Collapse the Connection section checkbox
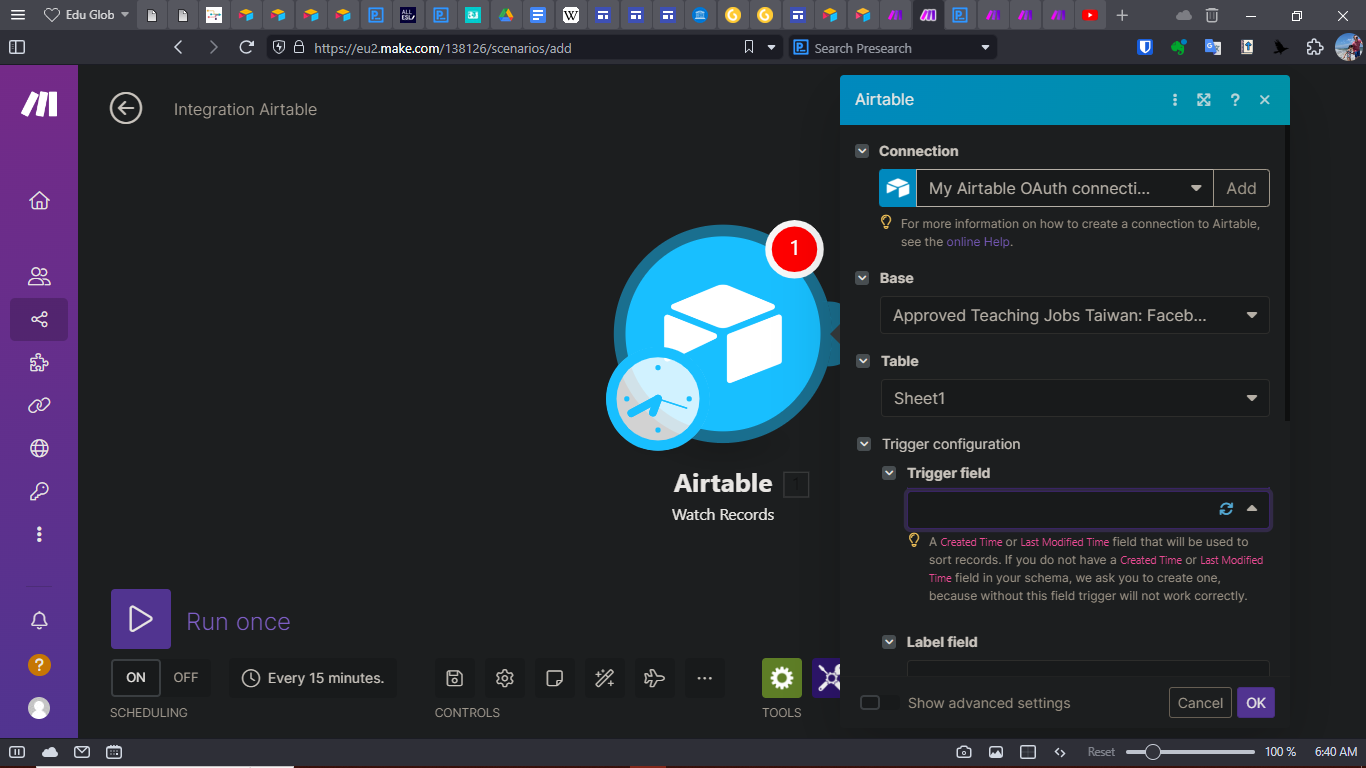The width and height of the screenshot is (1366, 768). (x=862, y=150)
